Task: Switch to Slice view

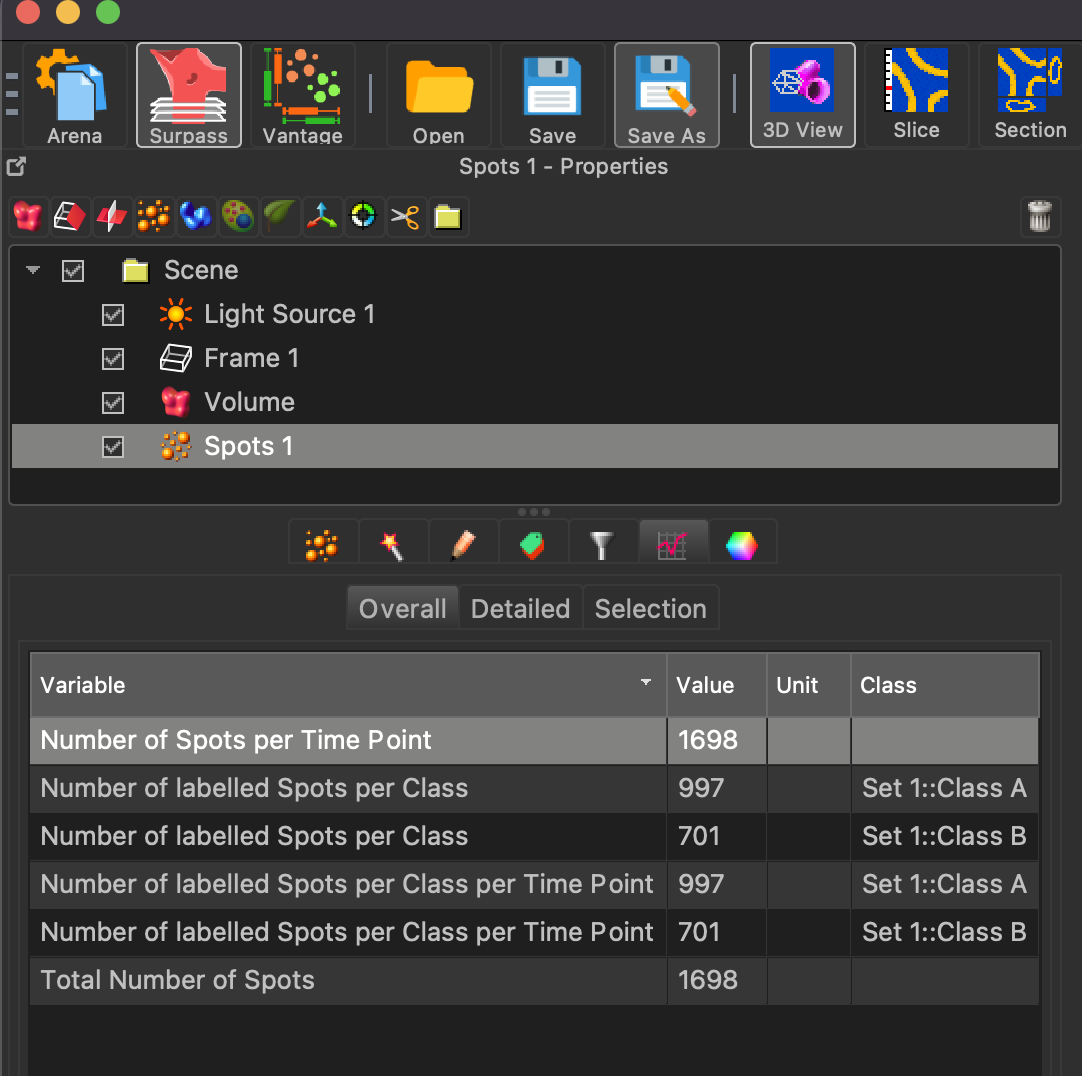Action: (x=916, y=95)
